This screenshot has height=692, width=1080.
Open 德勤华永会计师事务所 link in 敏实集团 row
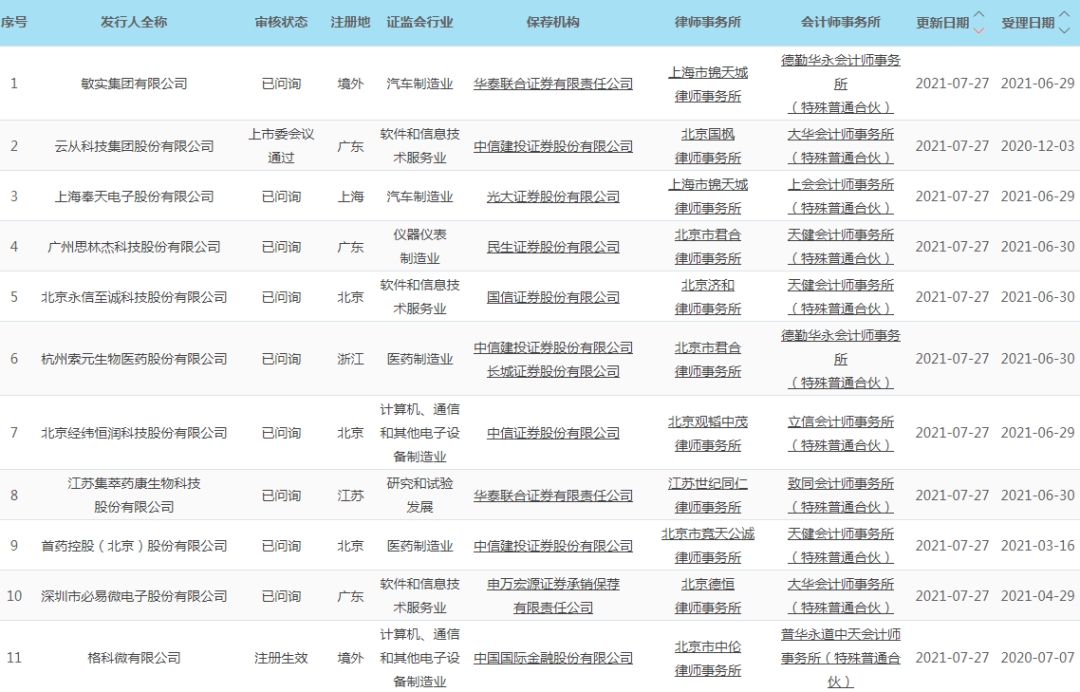[840, 84]
